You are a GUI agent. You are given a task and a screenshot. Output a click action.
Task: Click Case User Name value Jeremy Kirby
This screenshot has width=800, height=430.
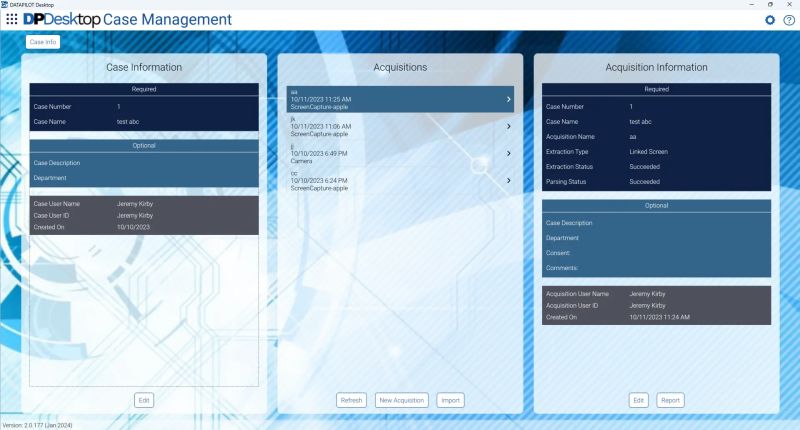[x=135, y=204]
